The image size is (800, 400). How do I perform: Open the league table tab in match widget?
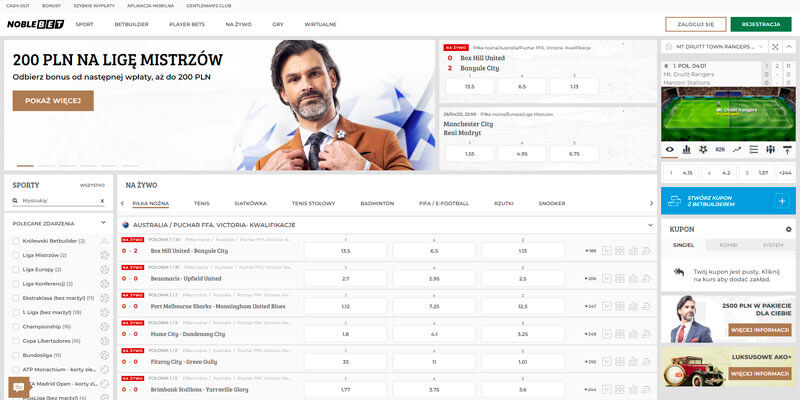[x=787, y=149]
